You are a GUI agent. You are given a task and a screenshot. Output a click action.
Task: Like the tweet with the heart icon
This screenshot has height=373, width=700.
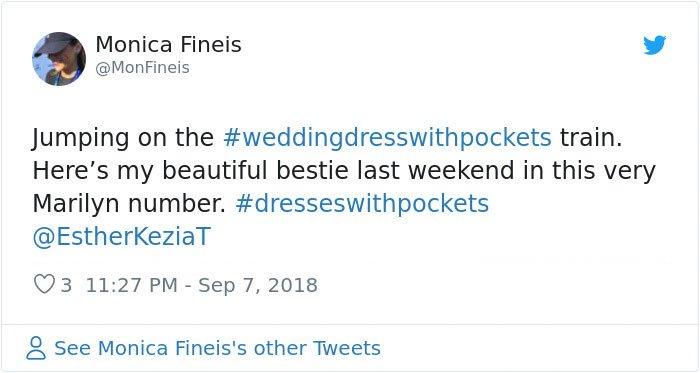coord(44,284)
